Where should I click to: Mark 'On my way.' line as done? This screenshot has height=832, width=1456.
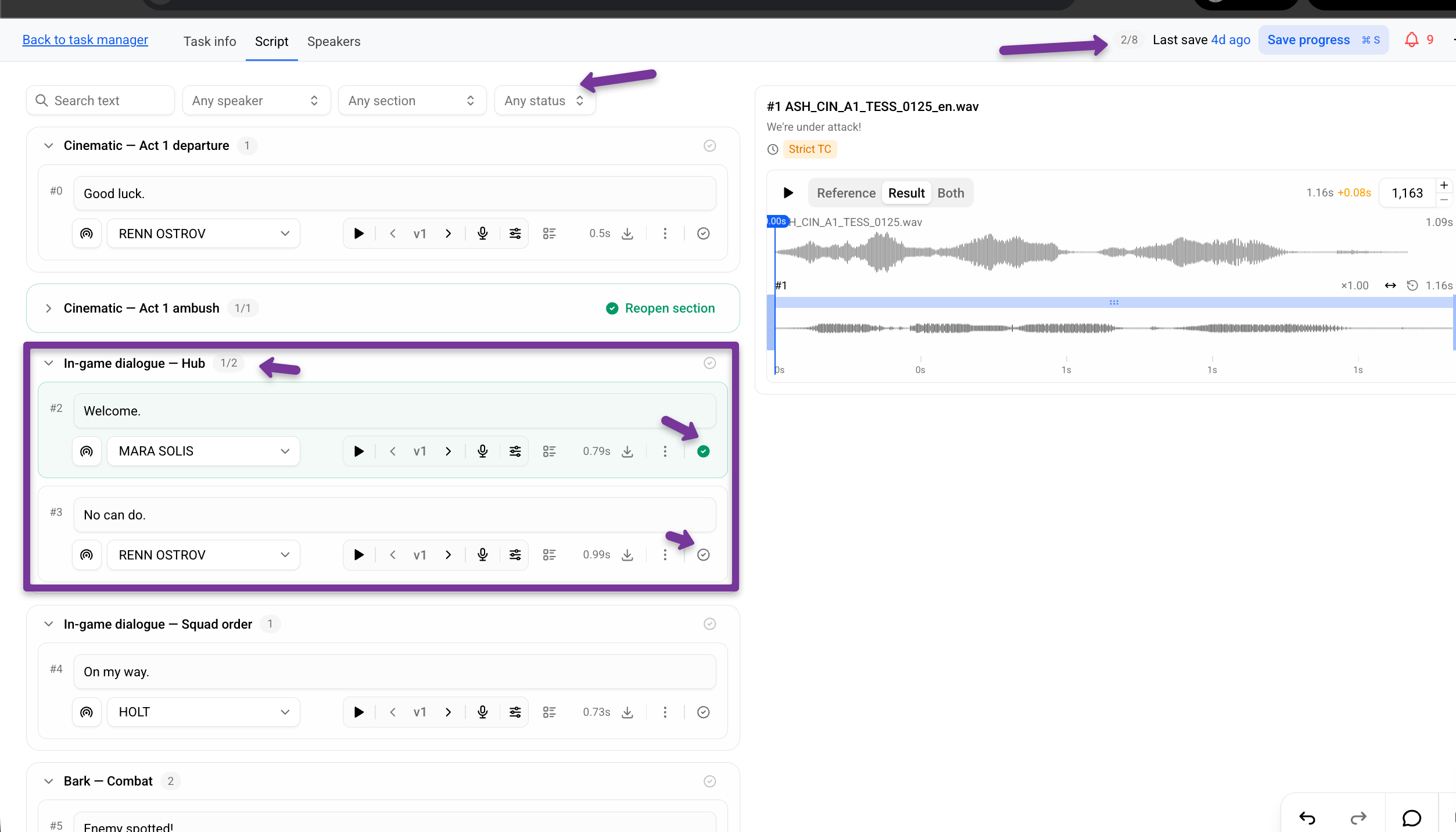(703, 712)
